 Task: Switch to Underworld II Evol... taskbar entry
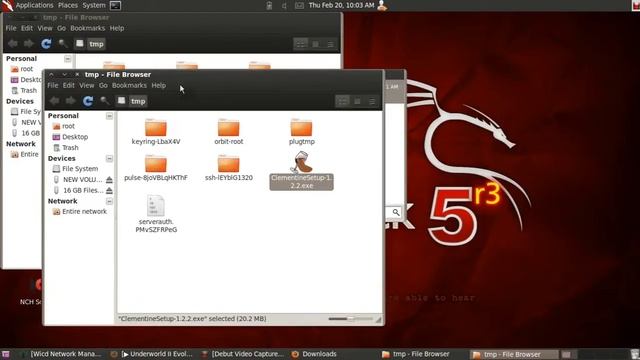152,354
